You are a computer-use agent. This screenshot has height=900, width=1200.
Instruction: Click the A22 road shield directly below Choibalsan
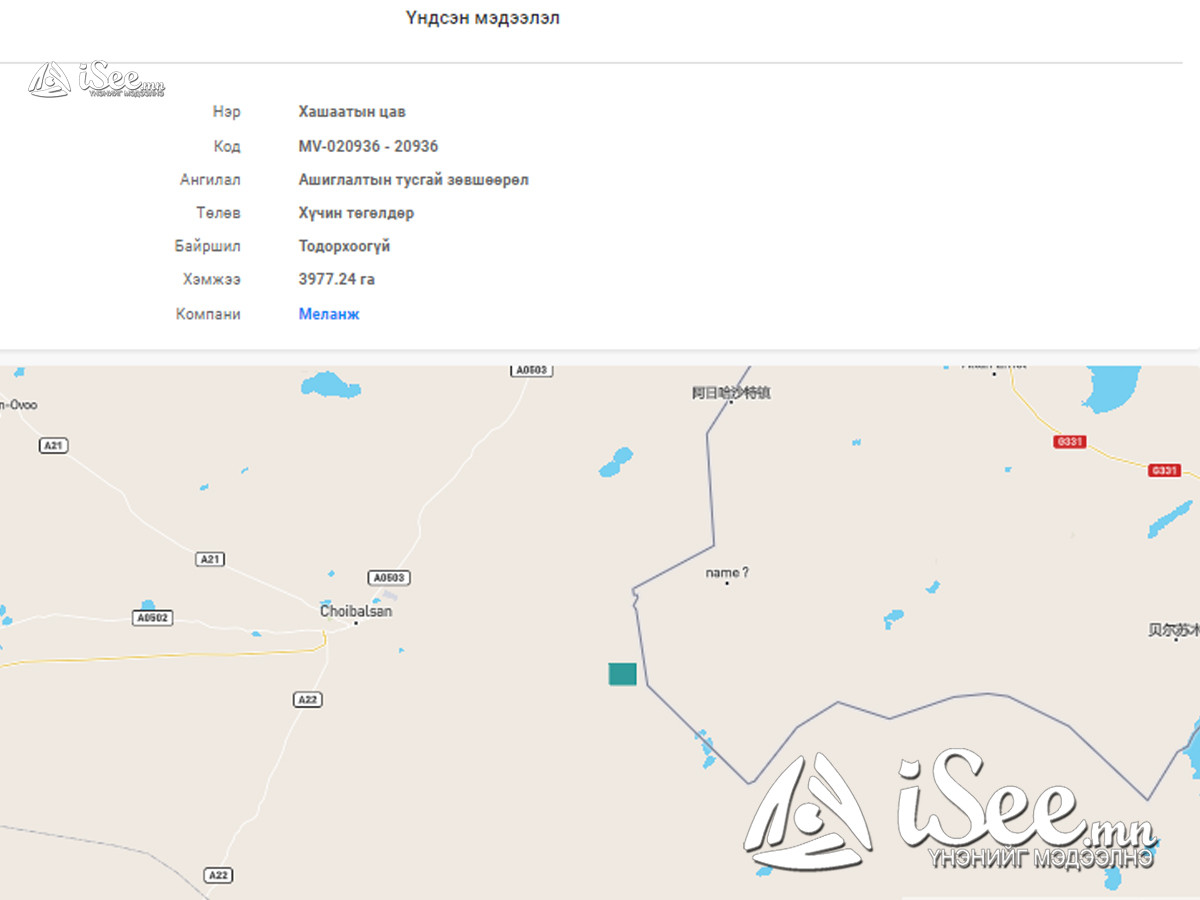pyautogui.click(x=308, y=700)
